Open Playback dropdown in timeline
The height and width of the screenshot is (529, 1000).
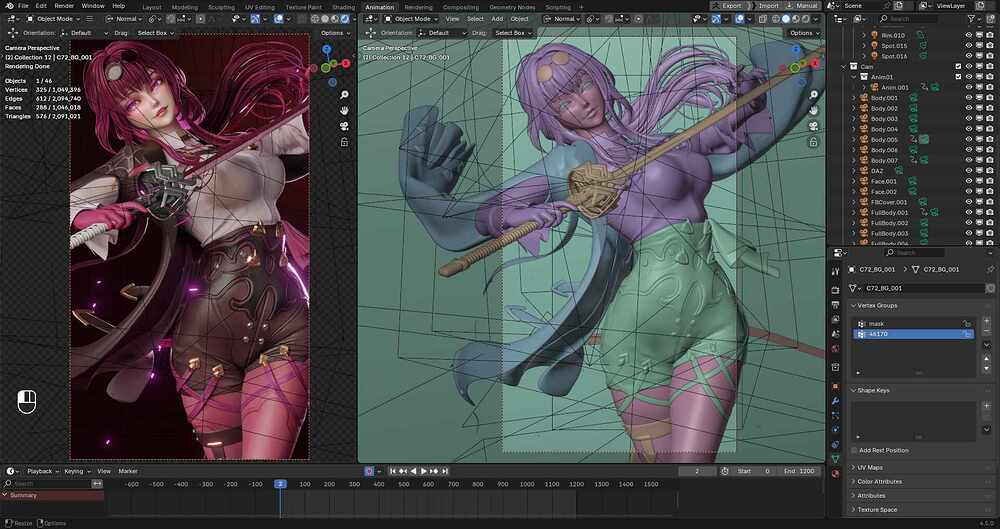tap(42, 471)
